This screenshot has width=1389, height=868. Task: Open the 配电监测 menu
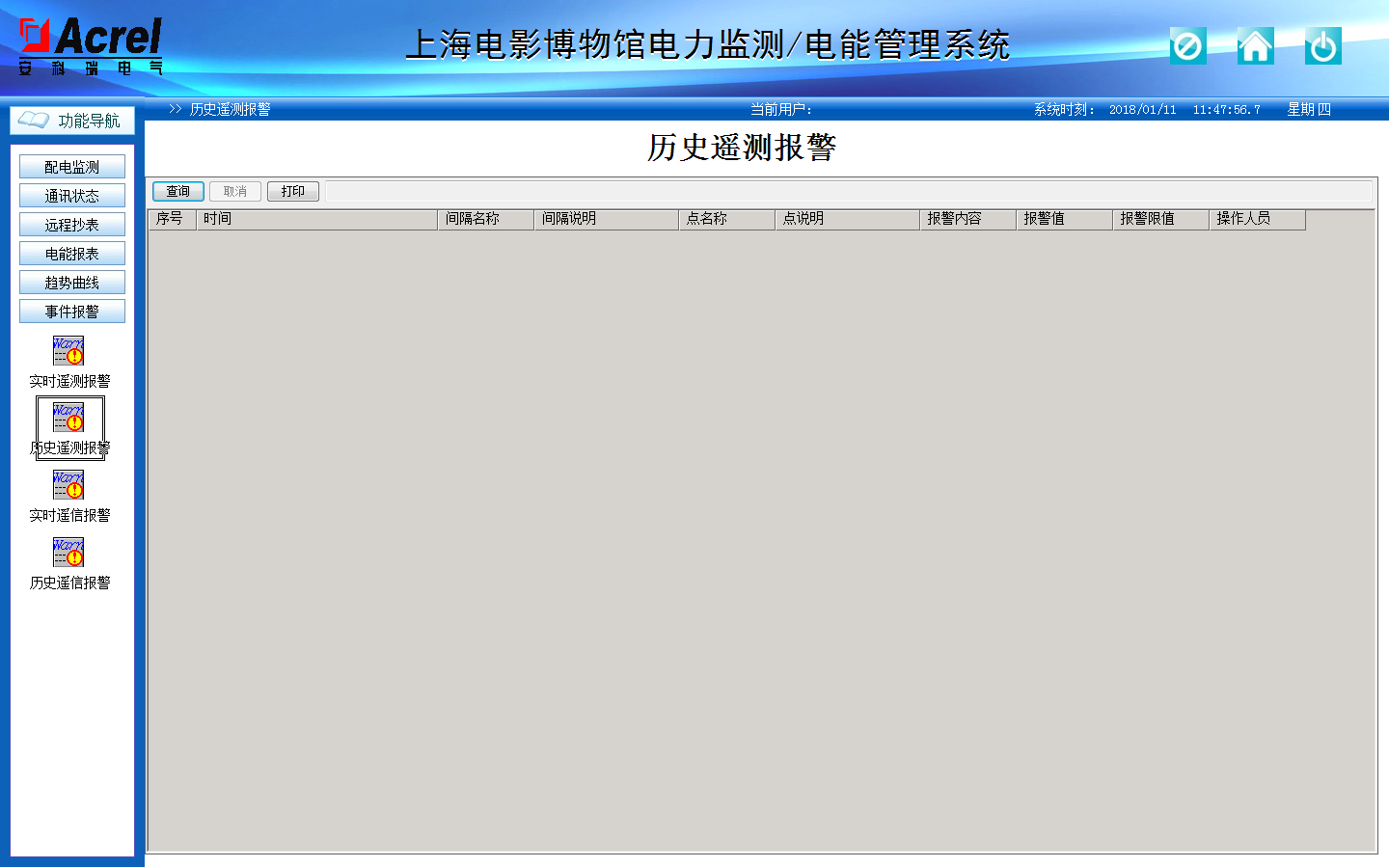(x=72, y=167)
